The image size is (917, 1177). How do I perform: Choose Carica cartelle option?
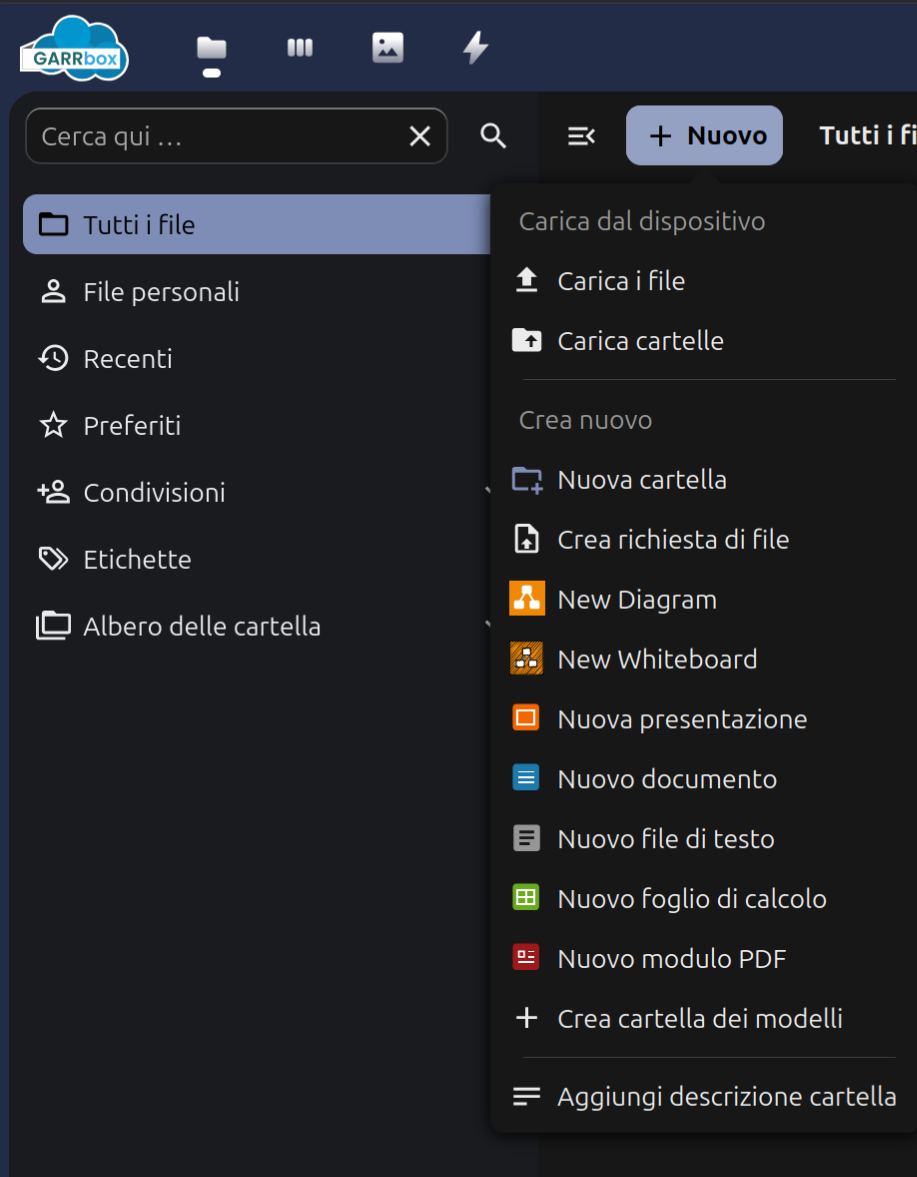(640, 341)
